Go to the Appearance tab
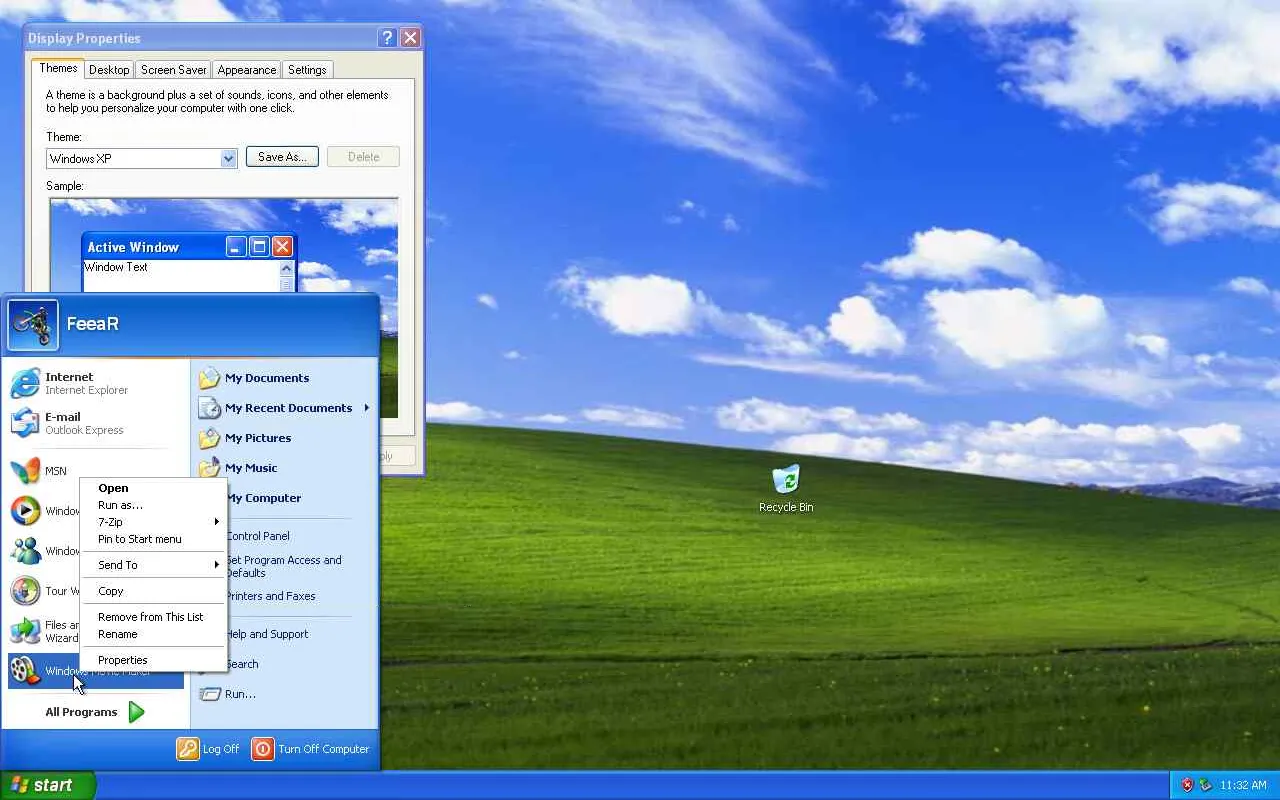 [247, 70]
